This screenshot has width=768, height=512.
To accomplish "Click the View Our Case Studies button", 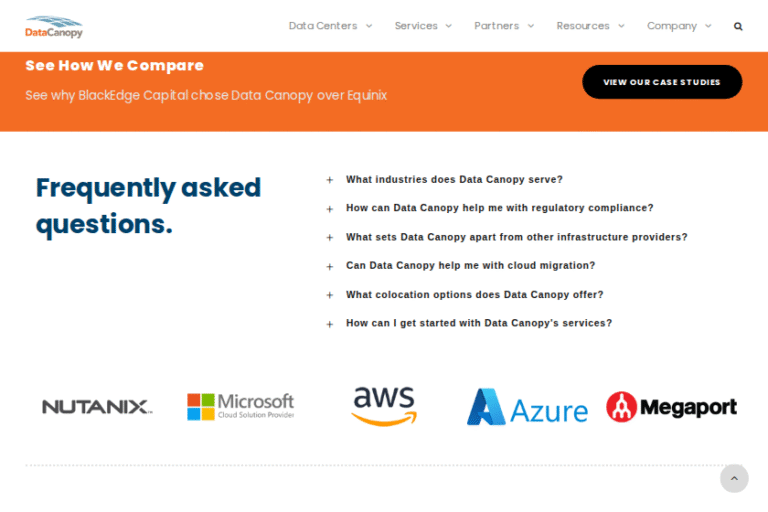I will click(x=662, y=82).
